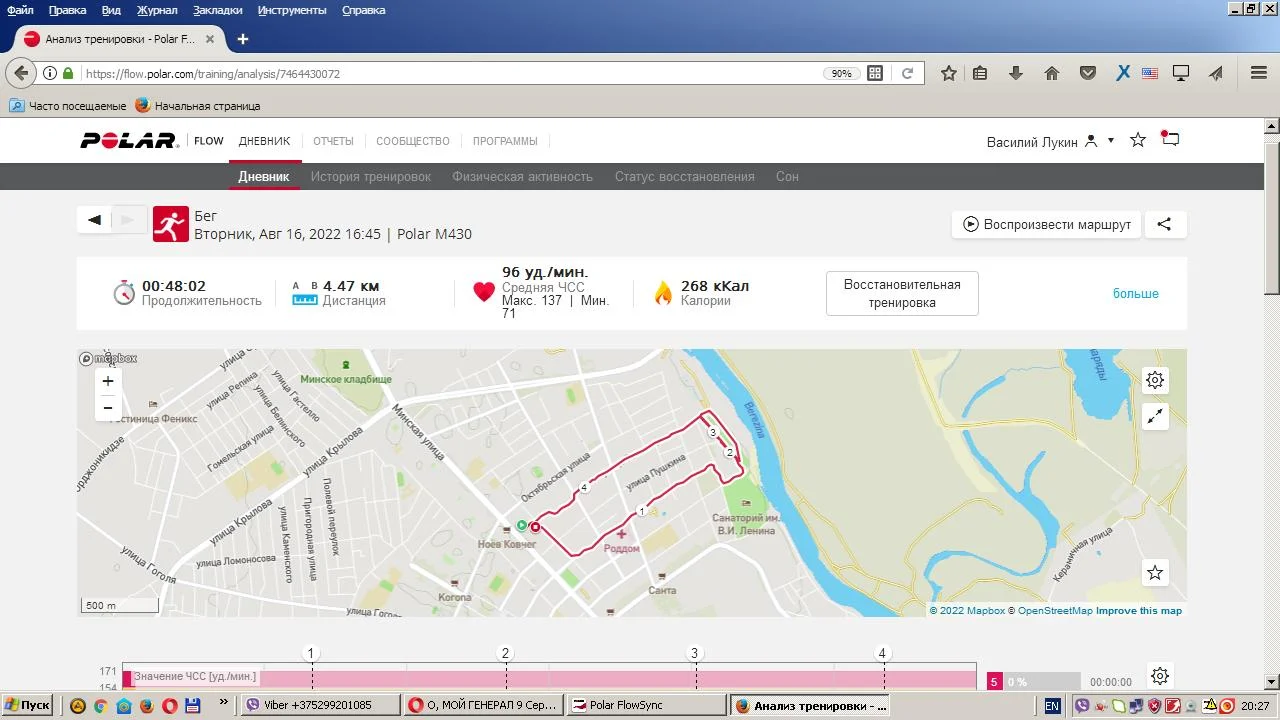The height and width of the screenshot is (720, 1280).
Task: Expand map to fullscreen
Action: coord(1155,417)
